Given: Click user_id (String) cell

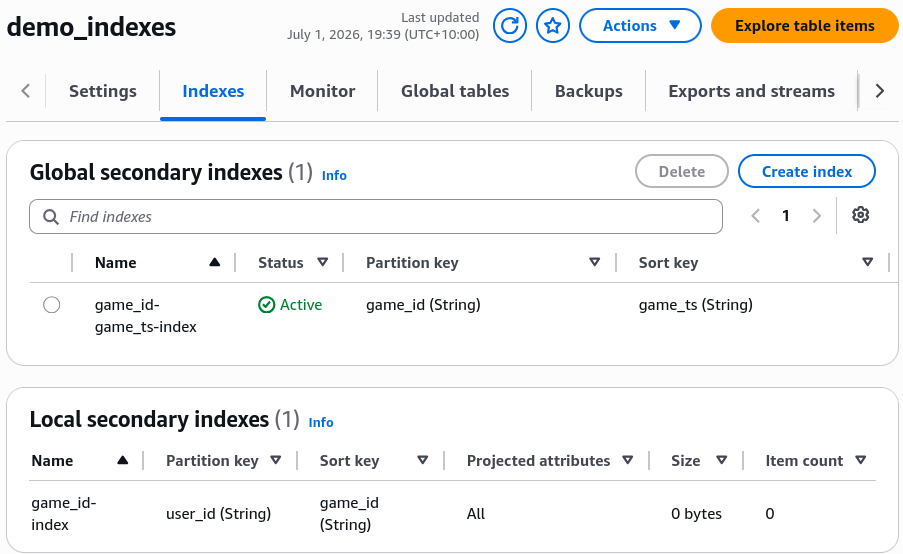Looking at the screenshot, I should [x=218, y=514].
